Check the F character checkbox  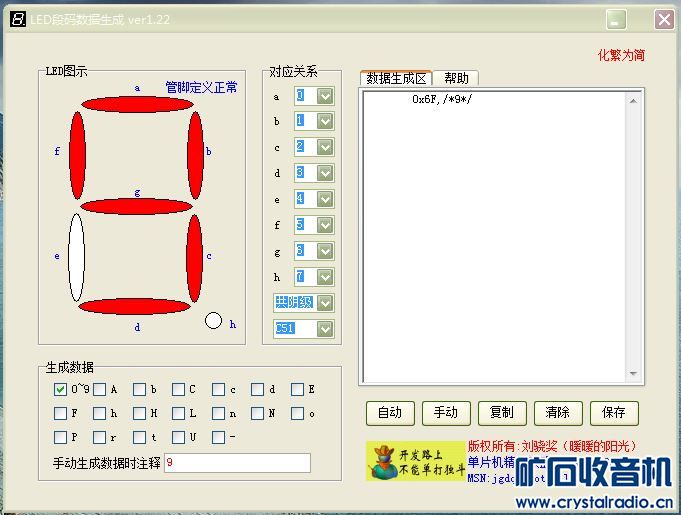[60, 413]
